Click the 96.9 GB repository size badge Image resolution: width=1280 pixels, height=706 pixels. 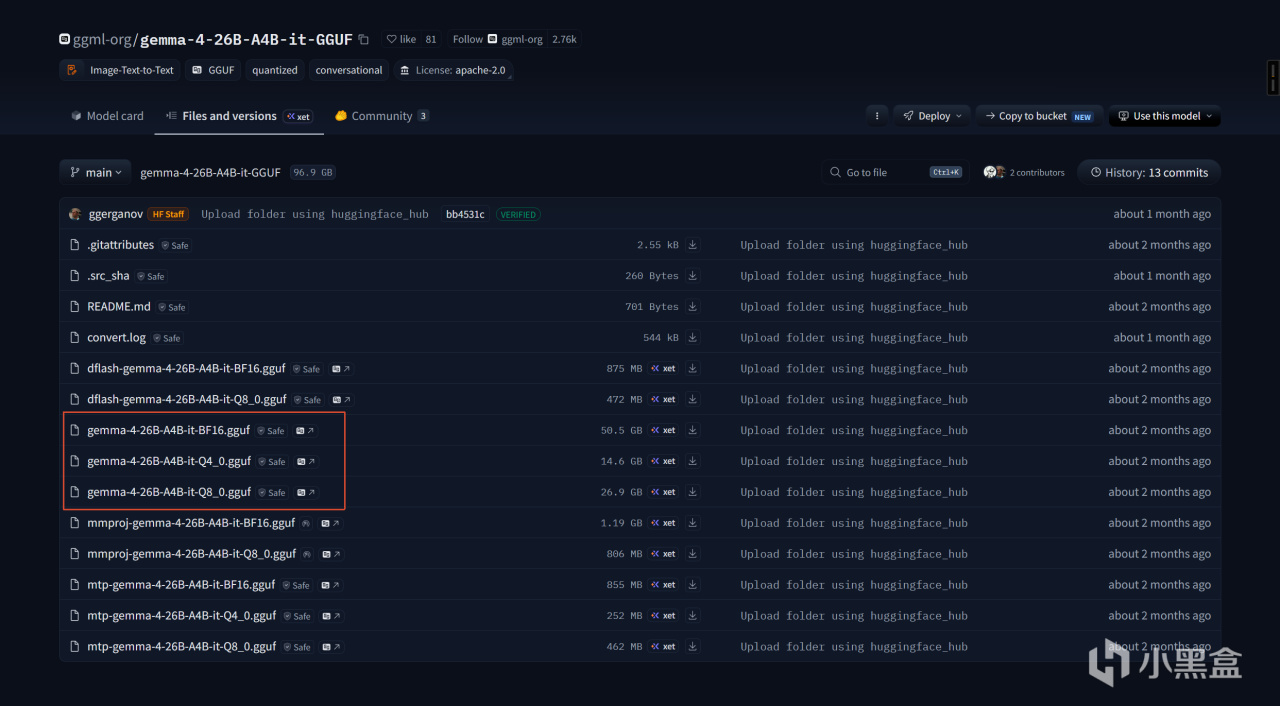[x=313, y=172]
